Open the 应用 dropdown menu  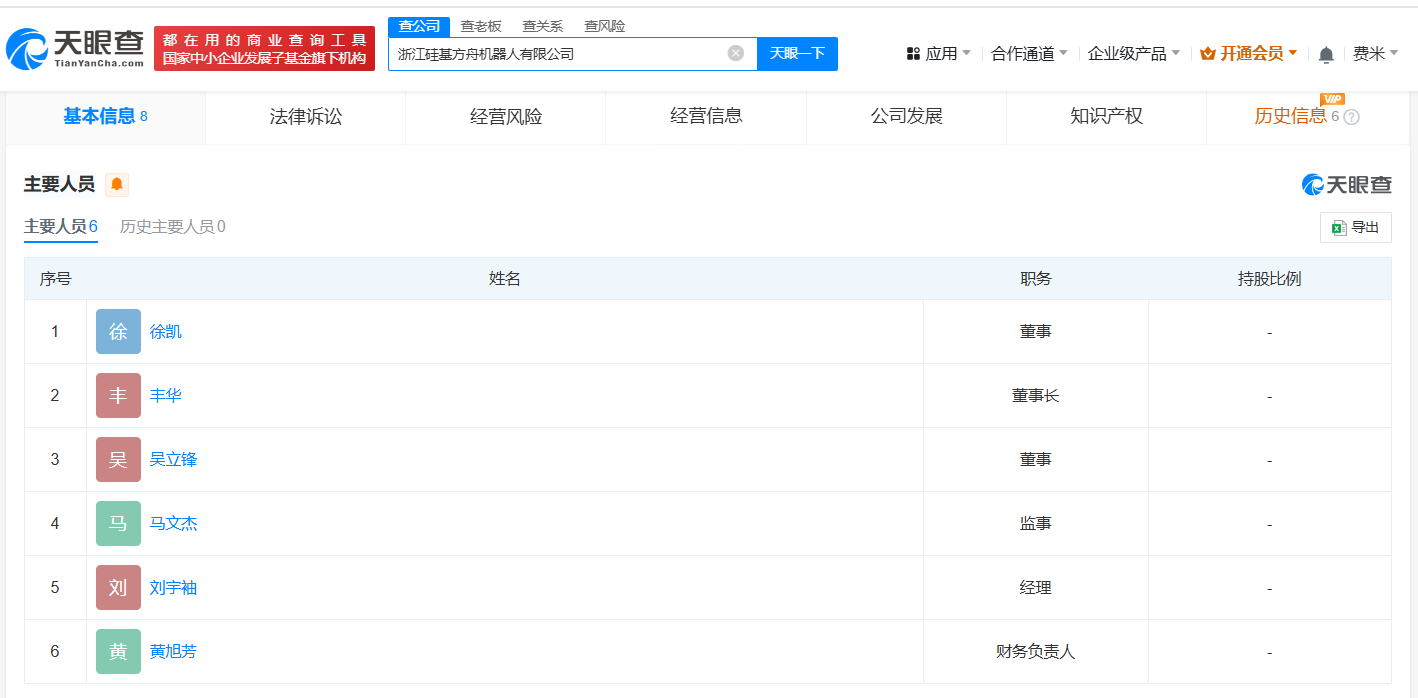tap(938, 53)
